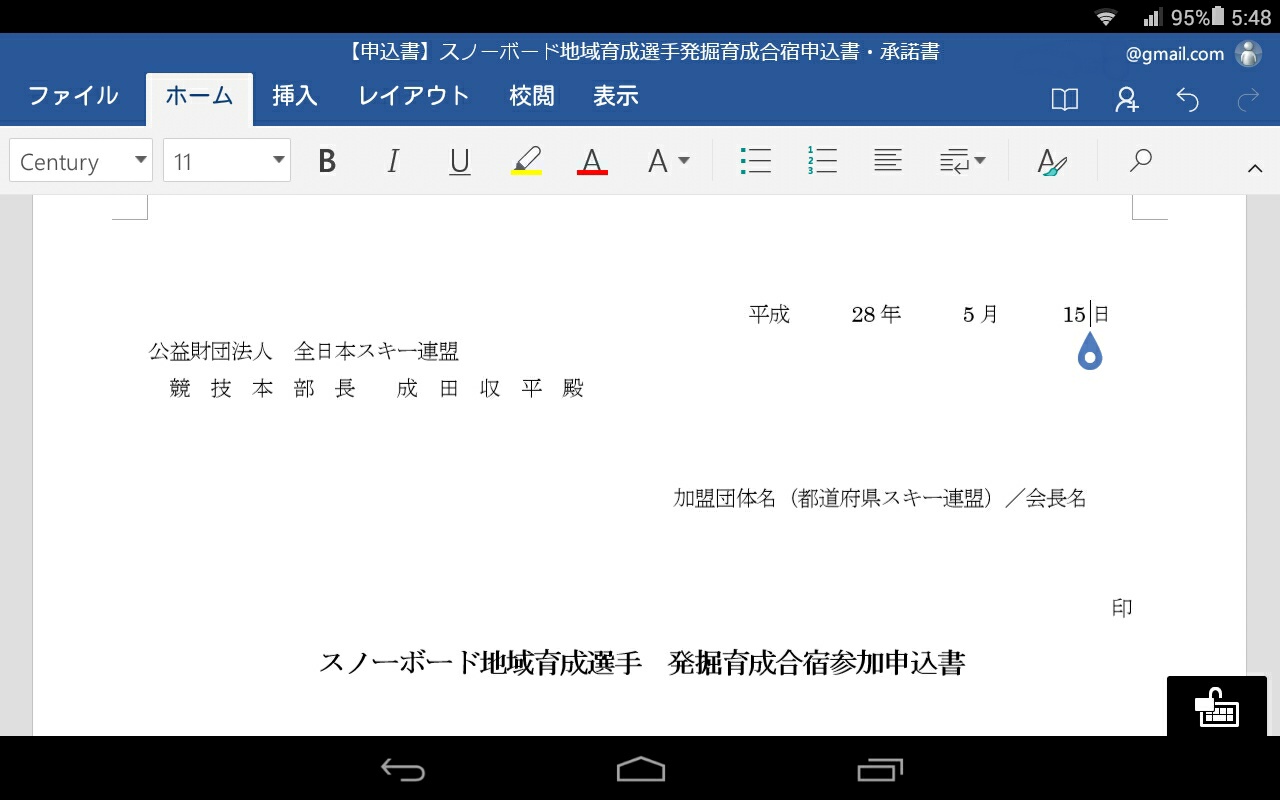This screenshot has width=1280, height=800.
Task: Switch to reading view mode
Action: (x=1065, y=98)
